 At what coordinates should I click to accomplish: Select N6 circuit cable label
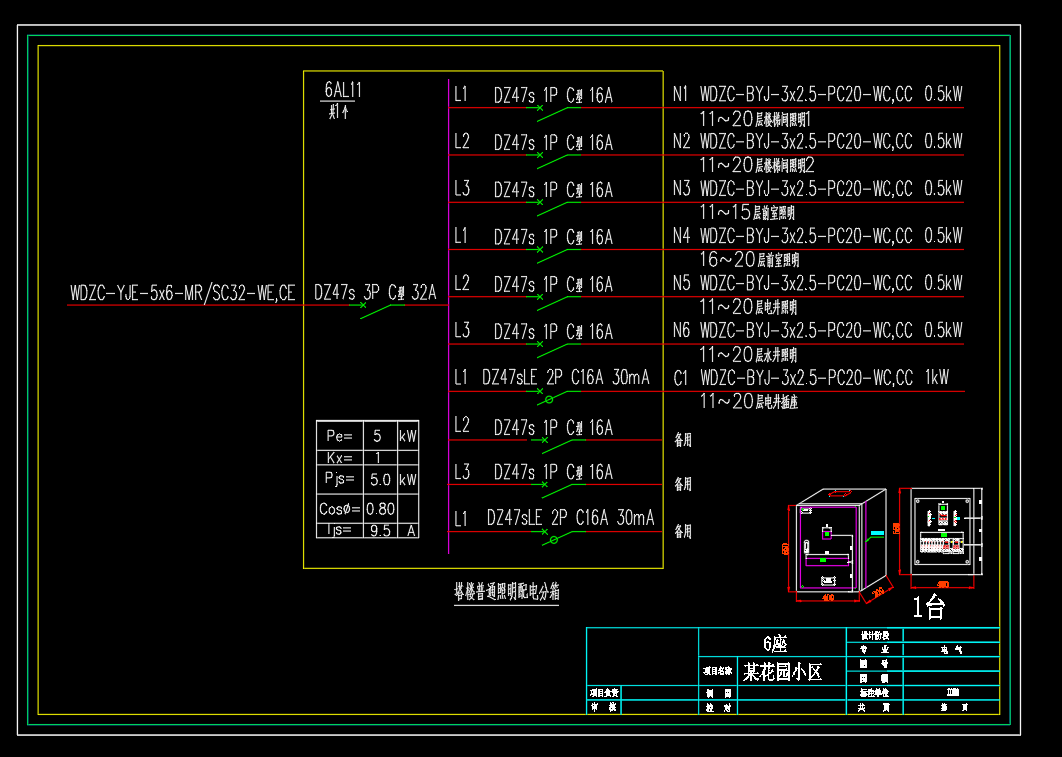[x=817, y=330]
